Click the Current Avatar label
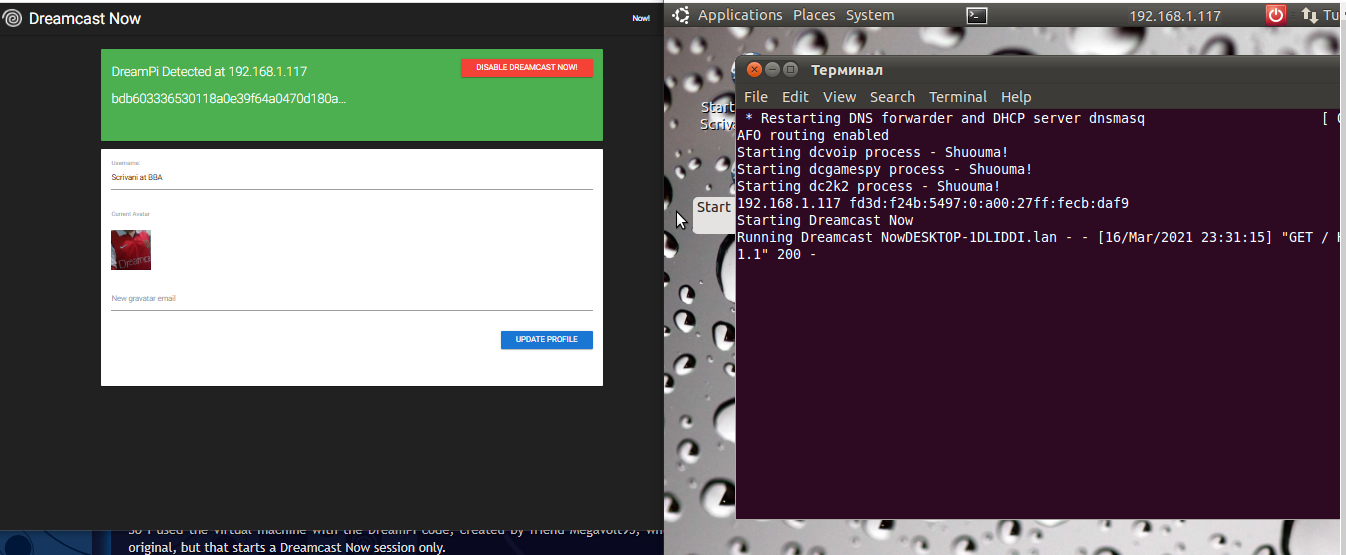The height and width of the screenshot is (555, 1346). click(130, 214)
